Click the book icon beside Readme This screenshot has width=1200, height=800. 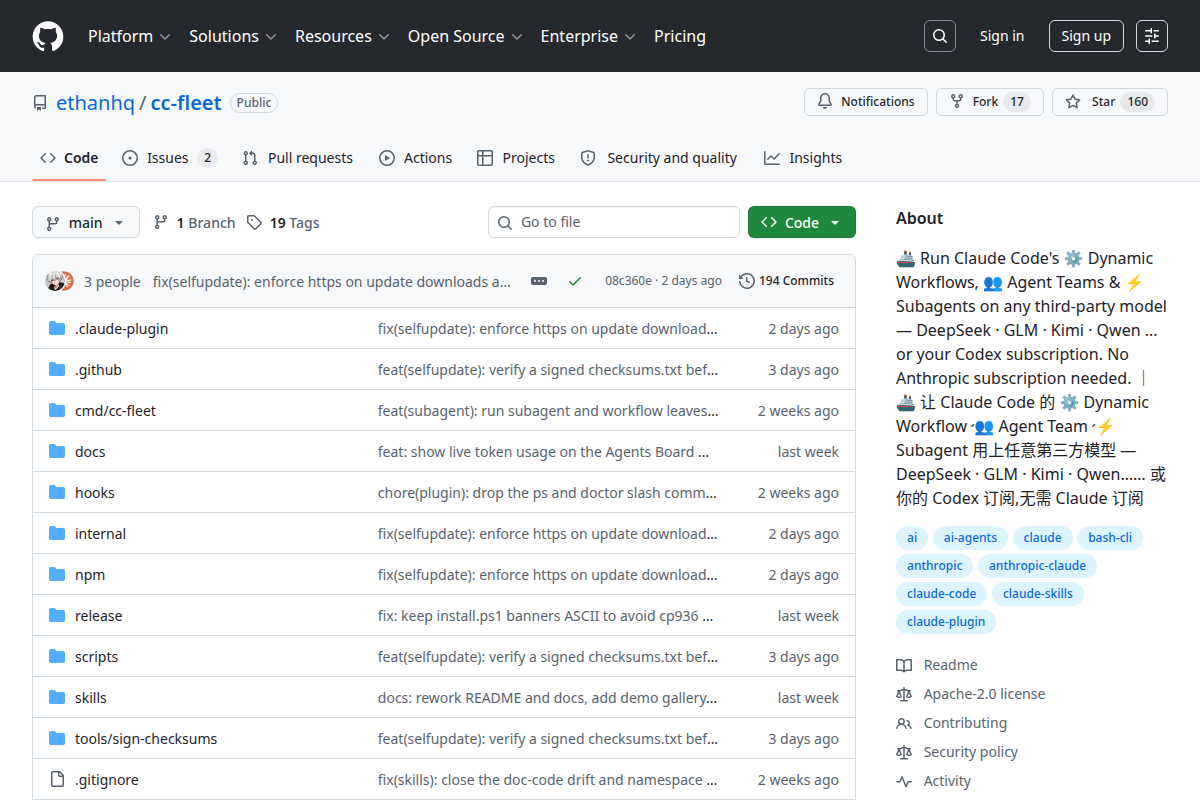(x=904, y=665)
